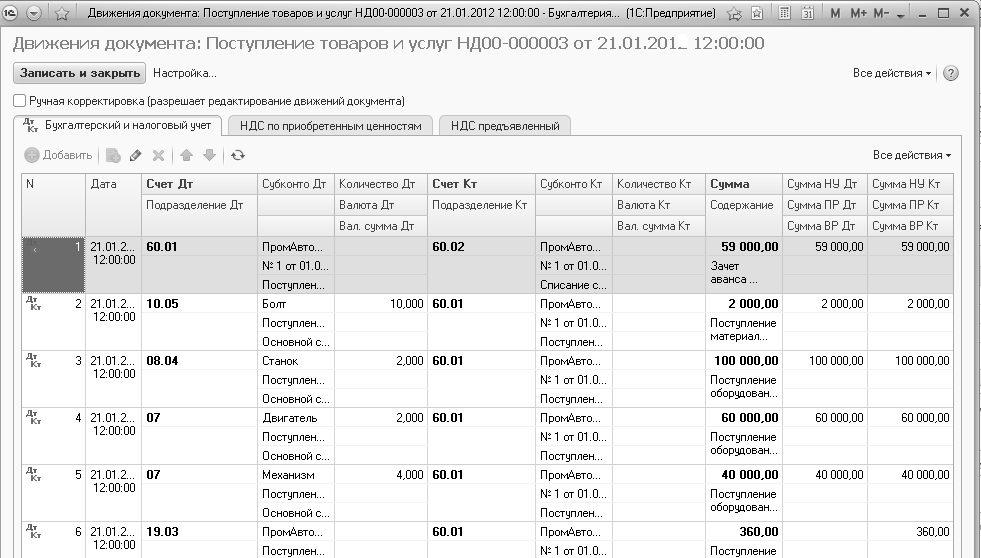Click Дт/Кт icon of row 4
The image size is (981, 558).
pos(33,417)
